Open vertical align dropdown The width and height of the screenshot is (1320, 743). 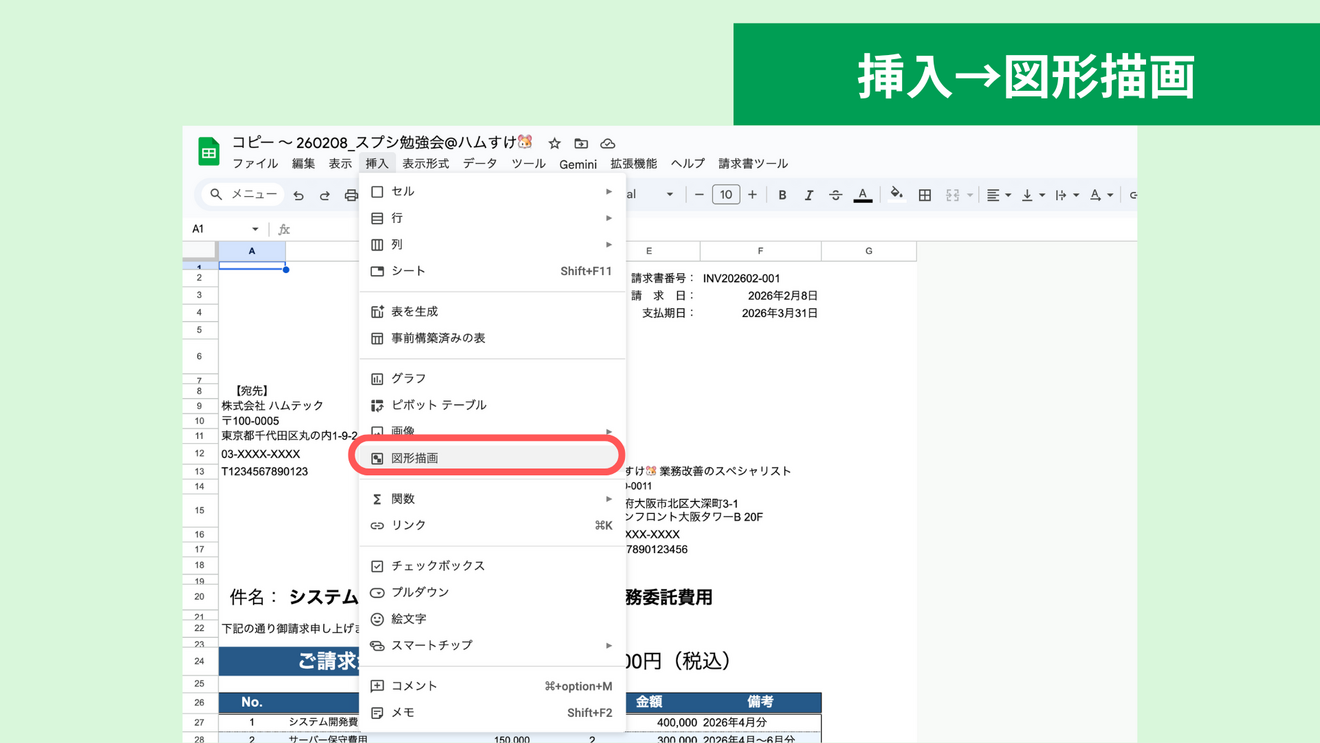point(1032,195)
